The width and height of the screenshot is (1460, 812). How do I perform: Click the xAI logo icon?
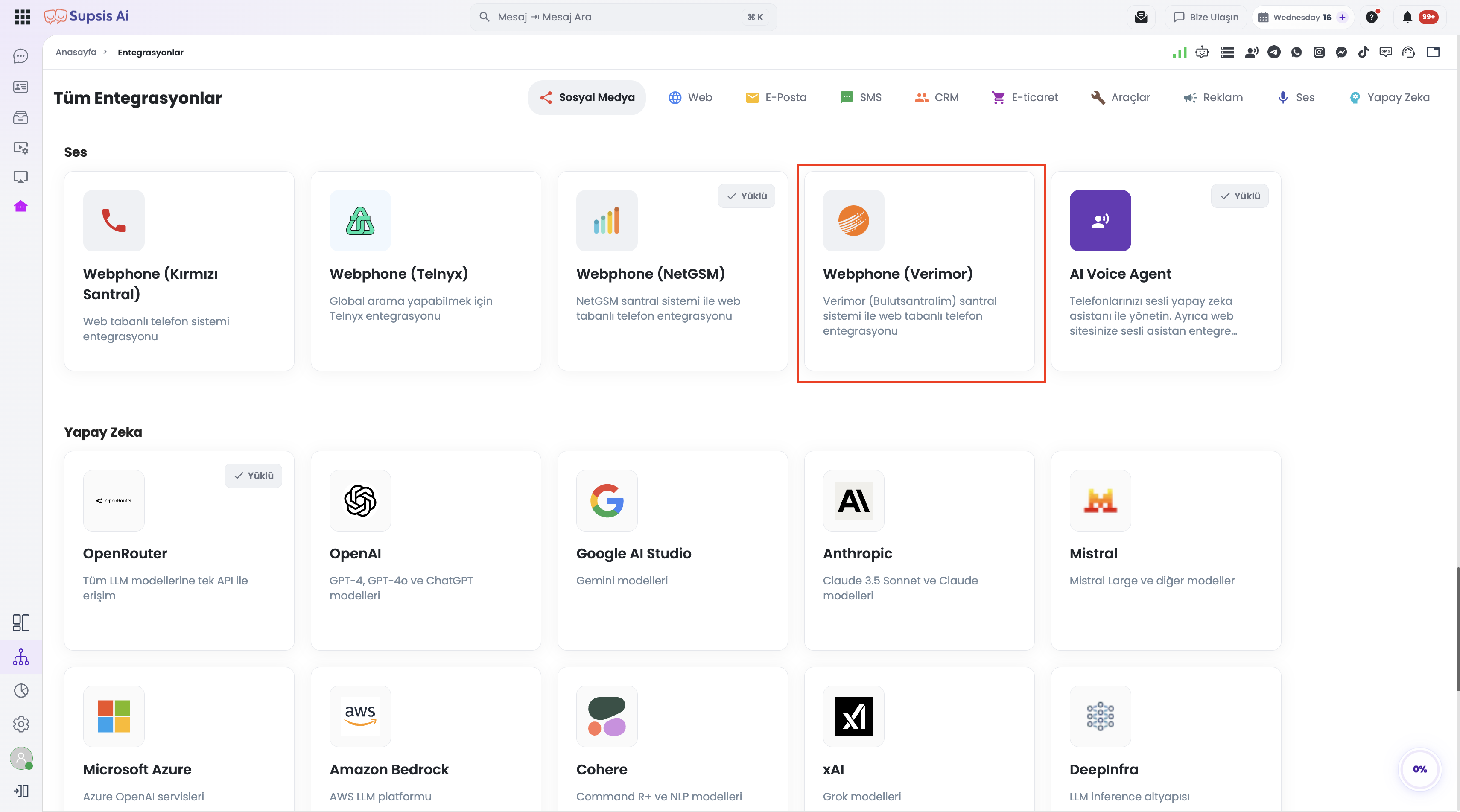pyautogui.click(x=853, y=716)
